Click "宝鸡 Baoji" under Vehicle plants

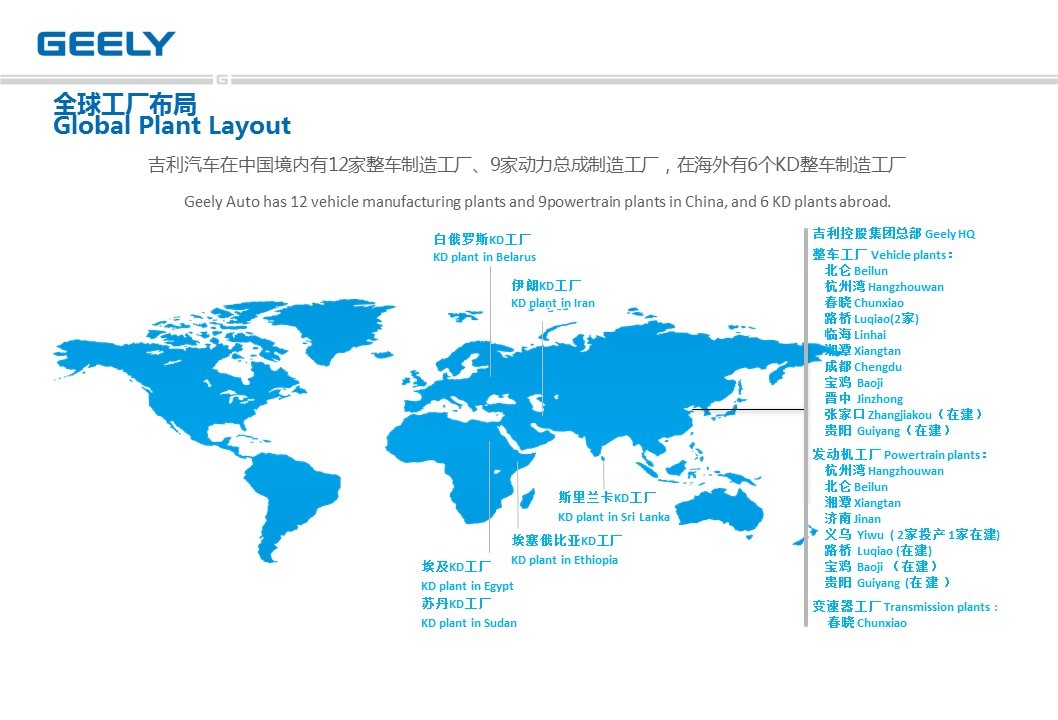pyautogui.click(x=854, y=383)
